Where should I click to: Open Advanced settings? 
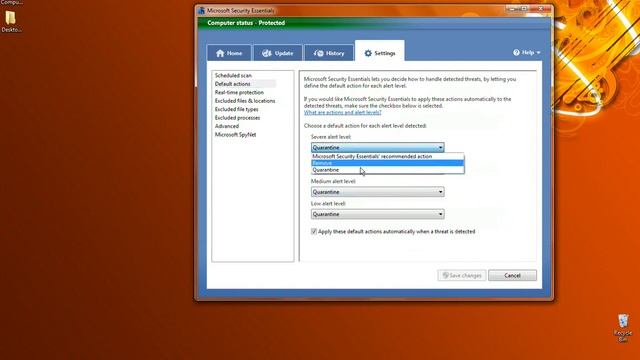tap(227, 126)
